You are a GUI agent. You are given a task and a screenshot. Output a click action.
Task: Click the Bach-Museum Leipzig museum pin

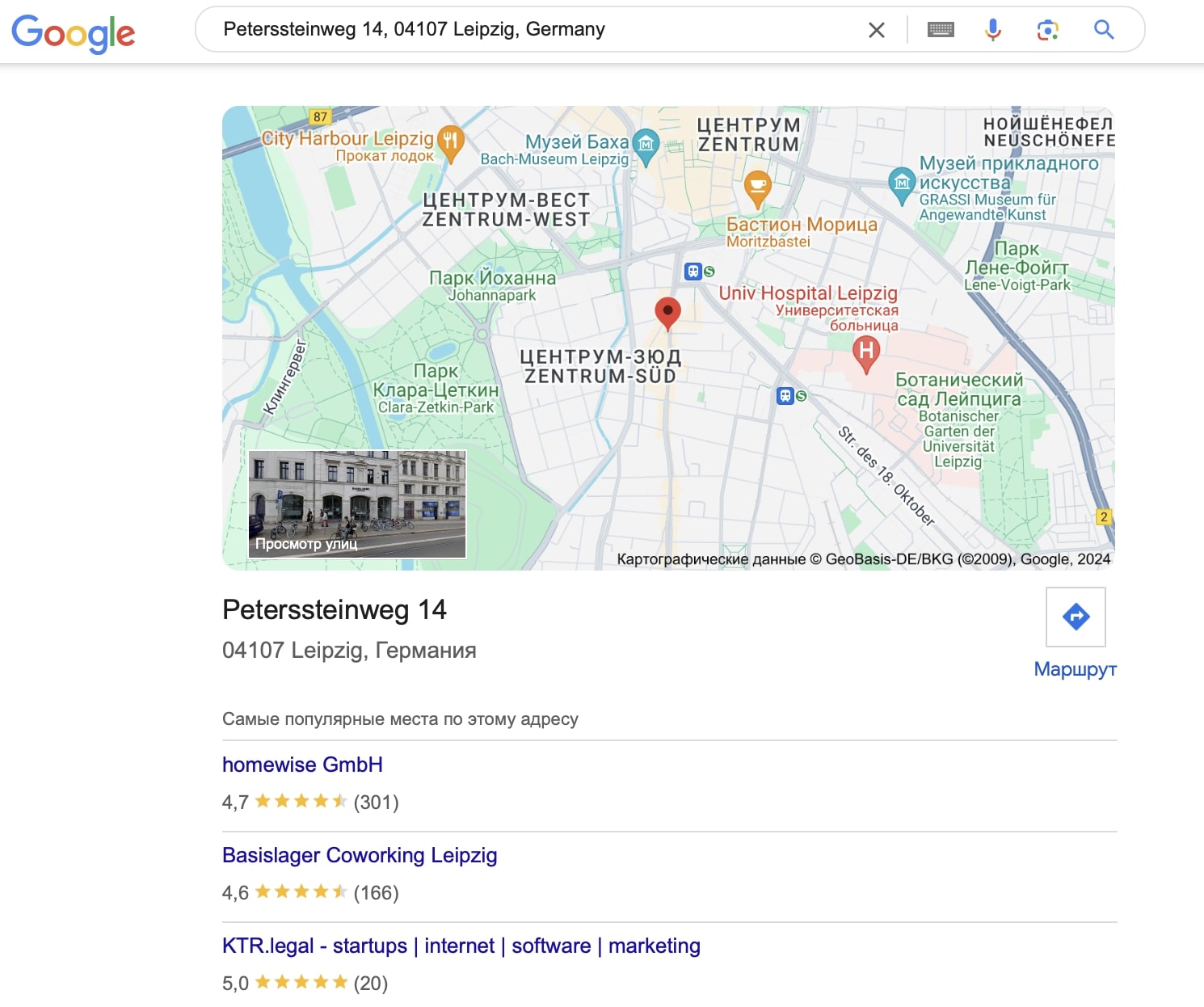[x=646, y=146]
